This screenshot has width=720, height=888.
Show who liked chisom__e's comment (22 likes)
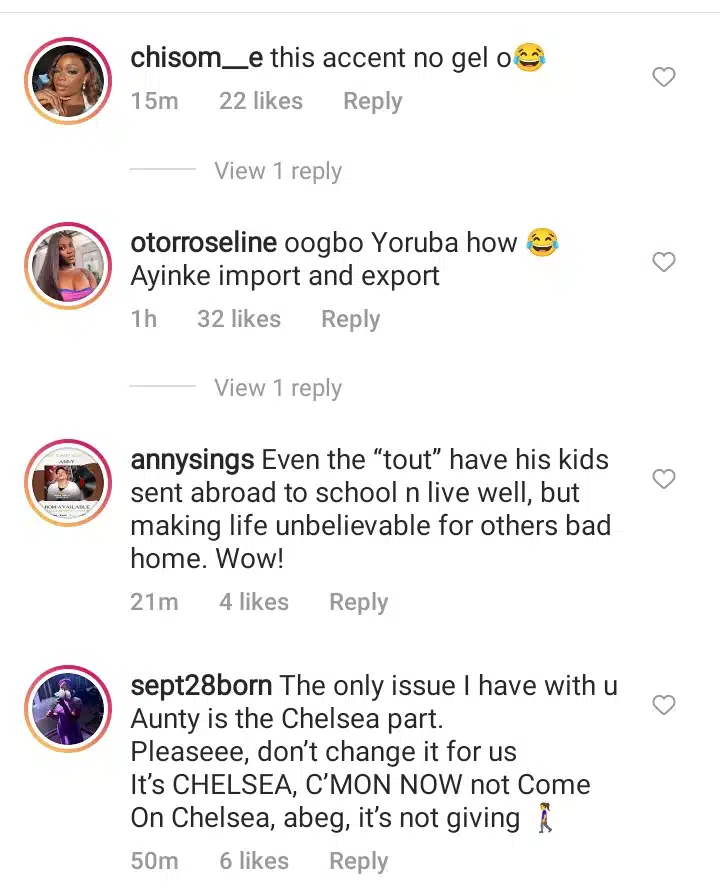260,102
